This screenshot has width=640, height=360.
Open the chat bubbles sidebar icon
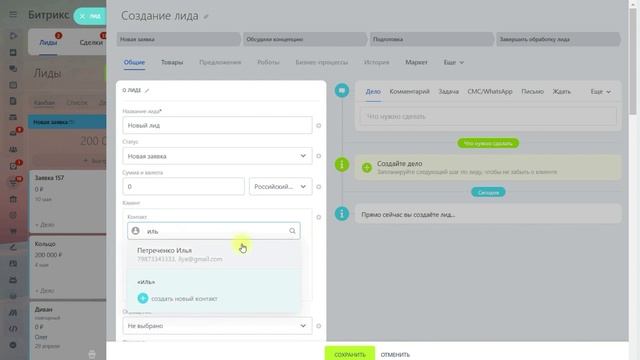[x=13, y=69]
